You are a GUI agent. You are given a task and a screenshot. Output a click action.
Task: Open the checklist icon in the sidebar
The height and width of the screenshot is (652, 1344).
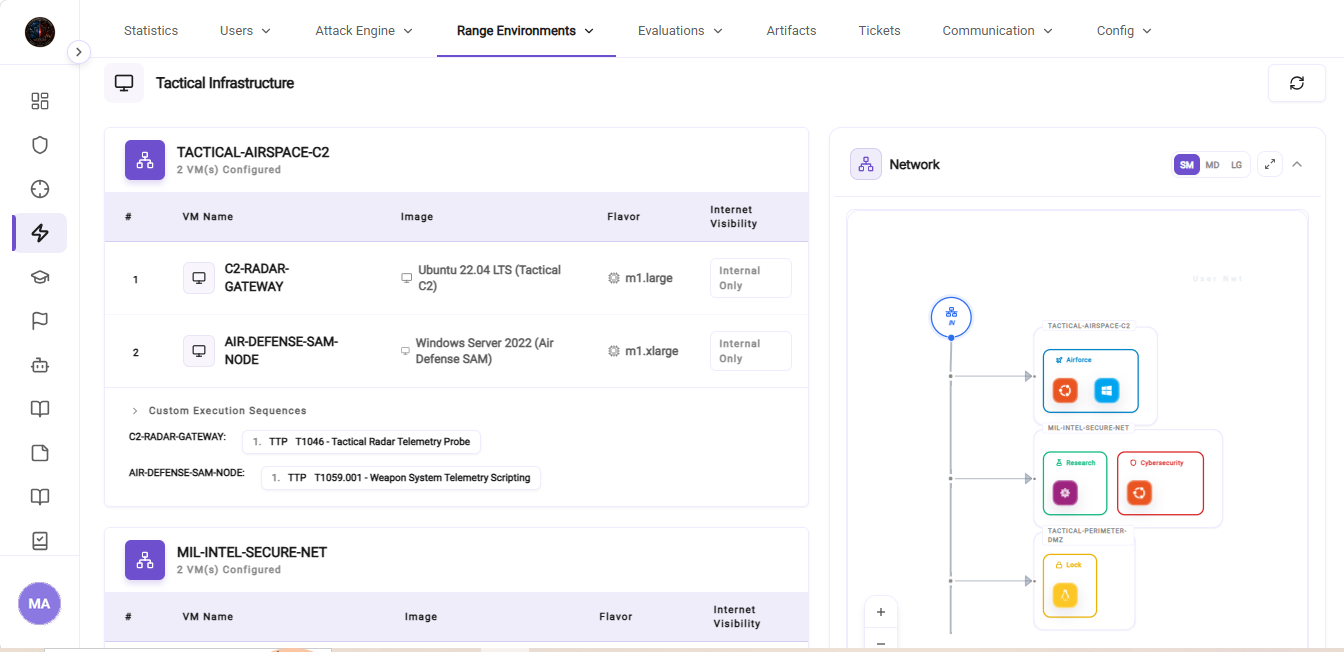(x=40, y=541)
